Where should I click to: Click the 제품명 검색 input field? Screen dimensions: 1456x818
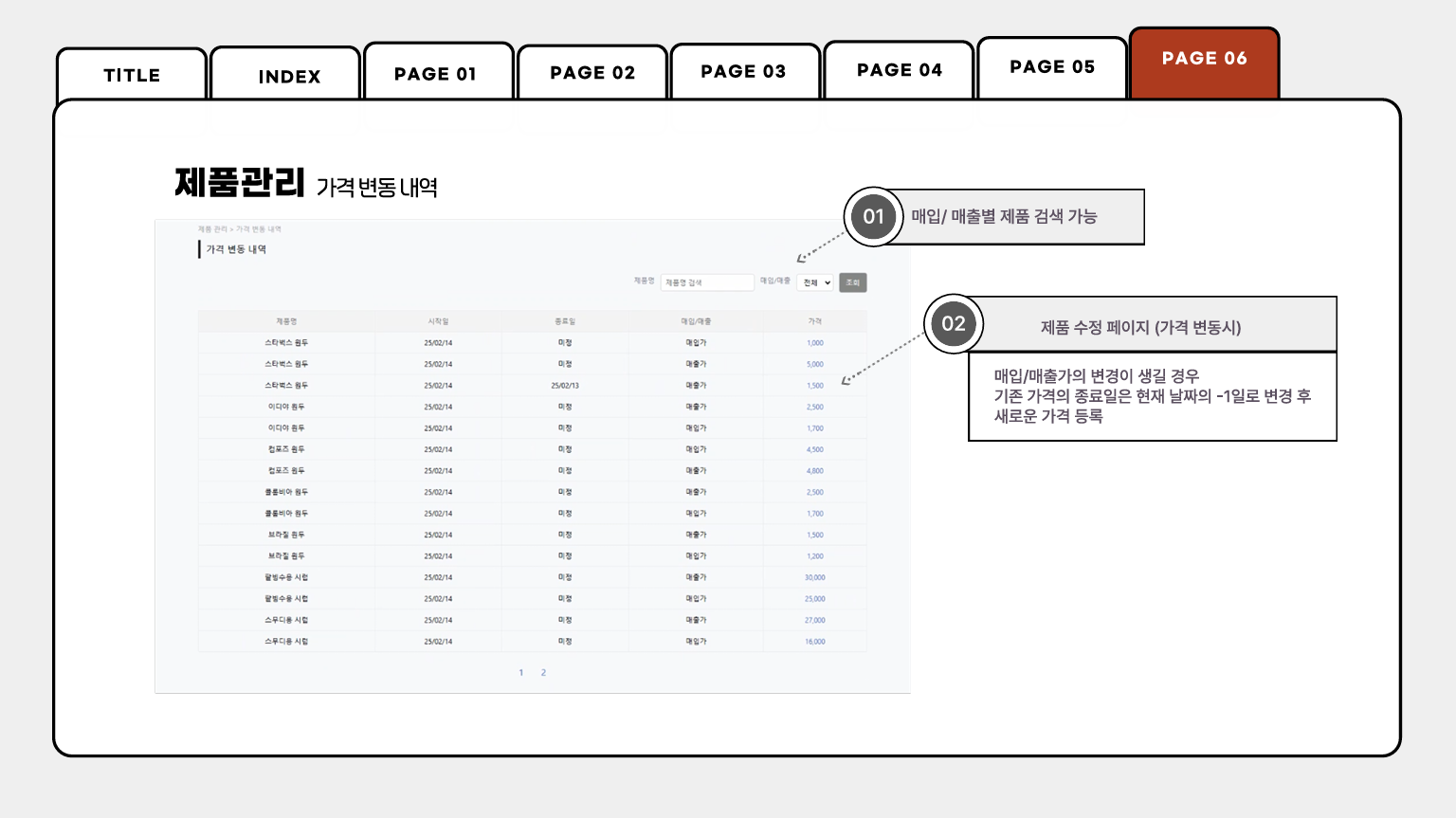pos(707,282)
